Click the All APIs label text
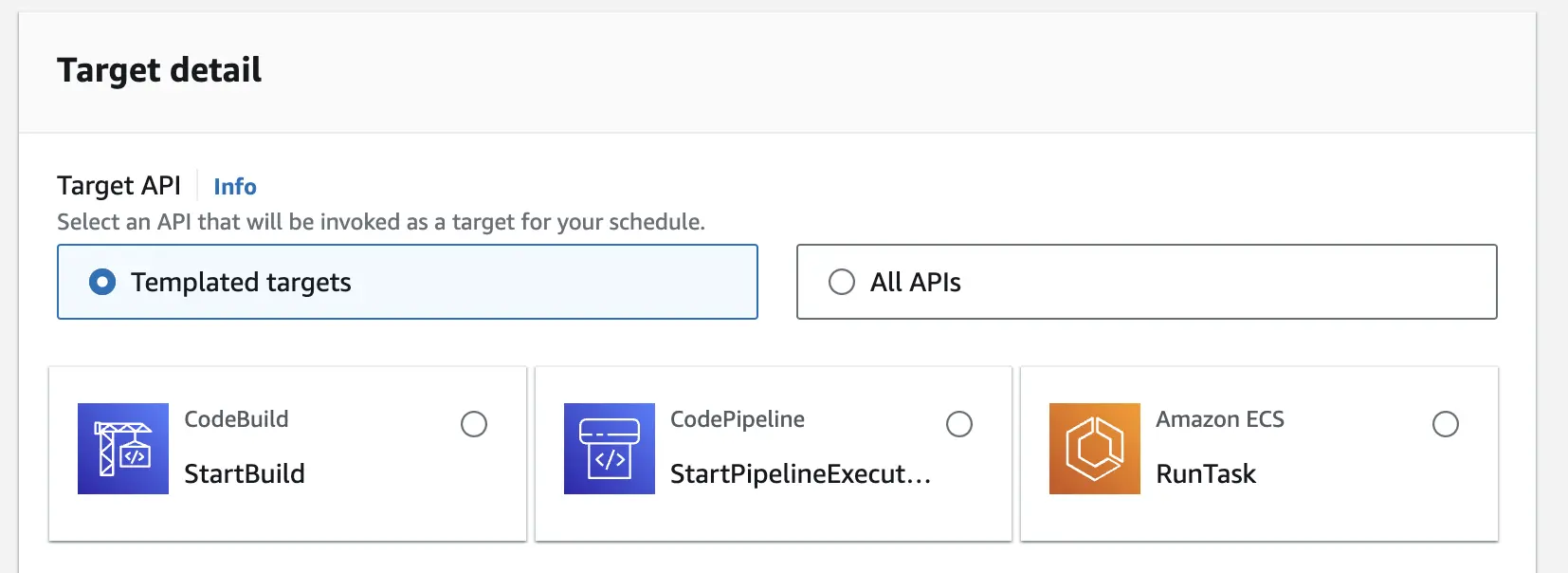 click(x=916, y=282)
